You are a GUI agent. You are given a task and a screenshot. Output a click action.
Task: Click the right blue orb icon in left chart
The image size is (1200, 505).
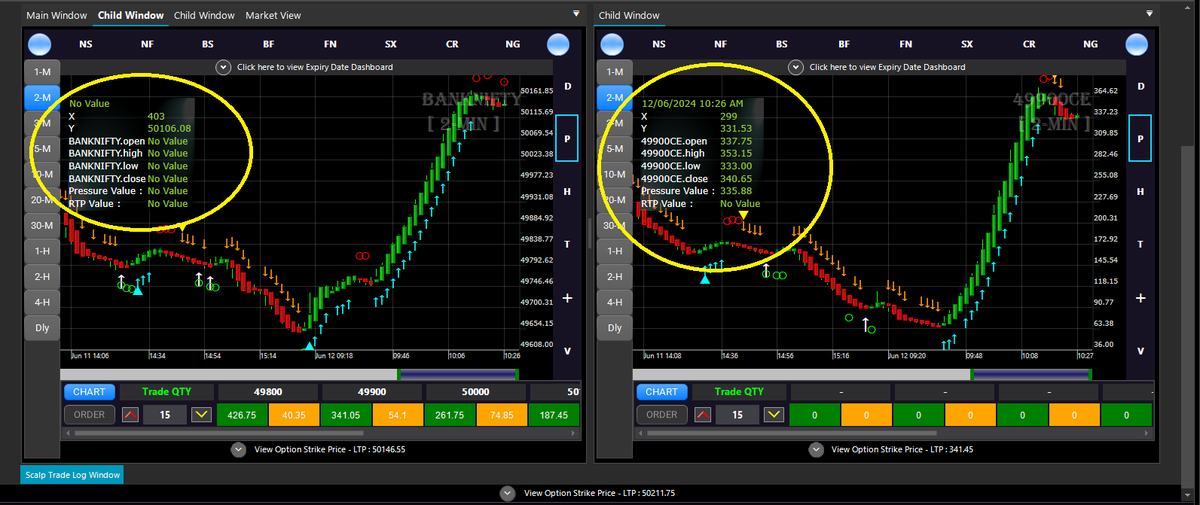[x=558, y=44]
